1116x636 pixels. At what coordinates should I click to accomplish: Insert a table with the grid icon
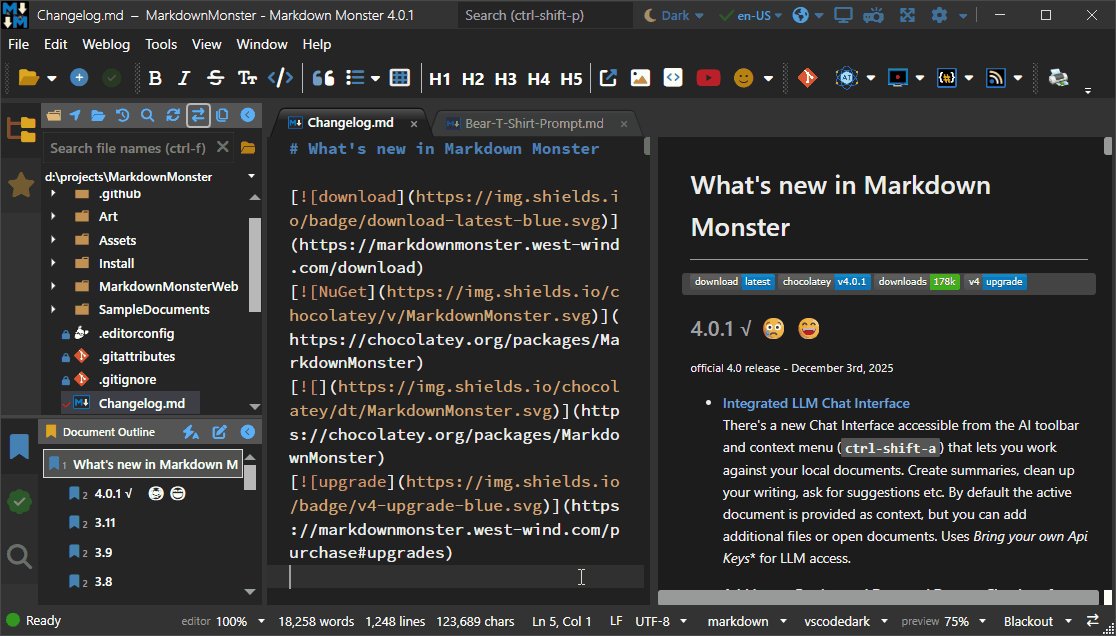[x=400, y=78]
